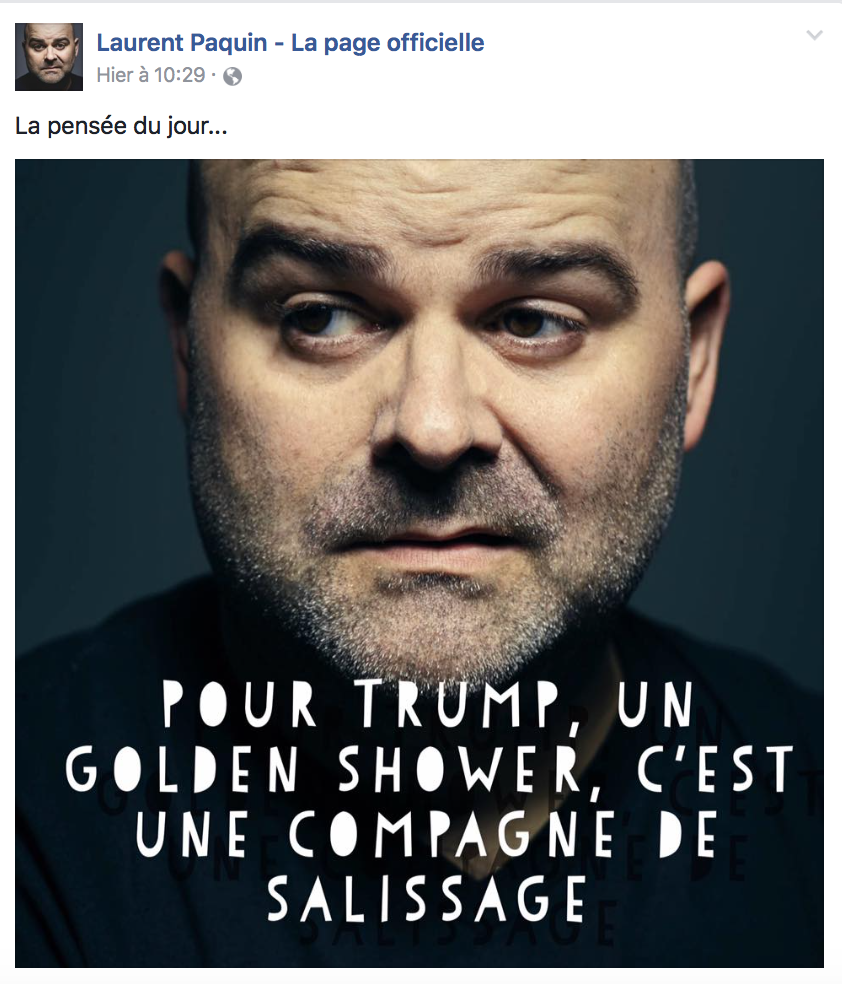Open the post options chevron menu
The width and height of the screenshot is (842, 984).
click(x=814, y=35)
